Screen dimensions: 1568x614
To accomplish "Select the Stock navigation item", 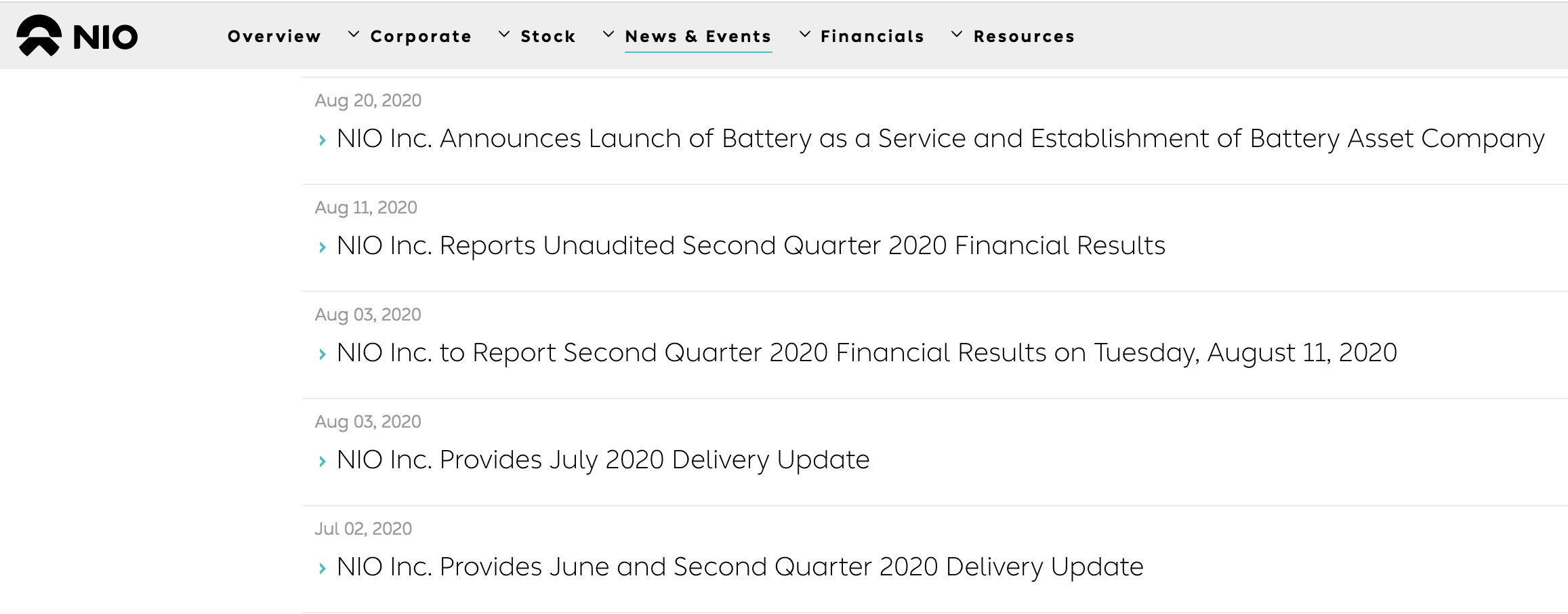I will [x=548, y=36].
